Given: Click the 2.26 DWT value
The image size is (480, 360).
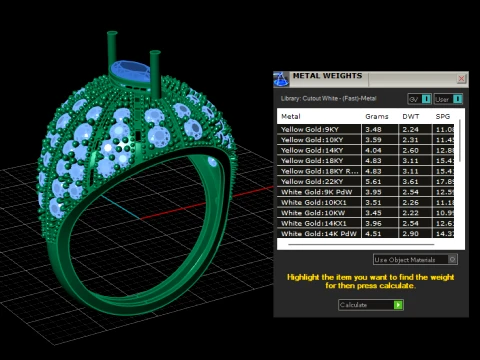Looking at the screenshot, I should tap(410, 202).
